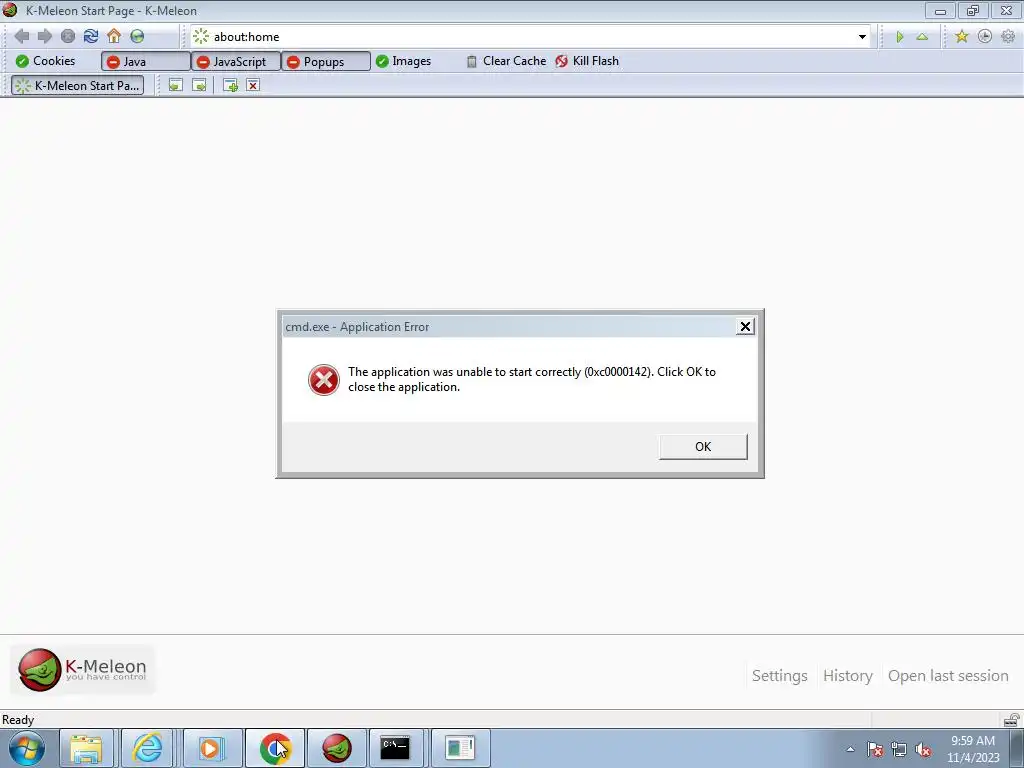Open the Home page icon

coord(114,36)
